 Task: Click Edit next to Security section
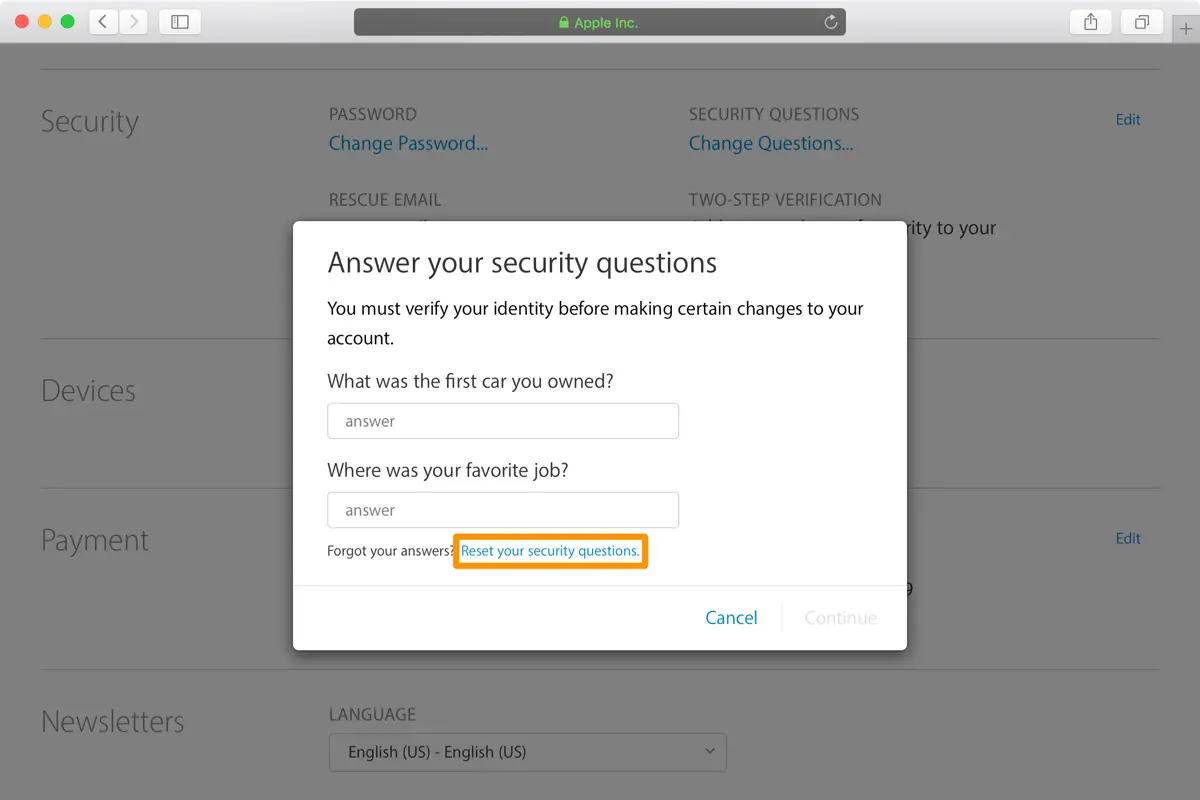click(x=1128, y=120)
